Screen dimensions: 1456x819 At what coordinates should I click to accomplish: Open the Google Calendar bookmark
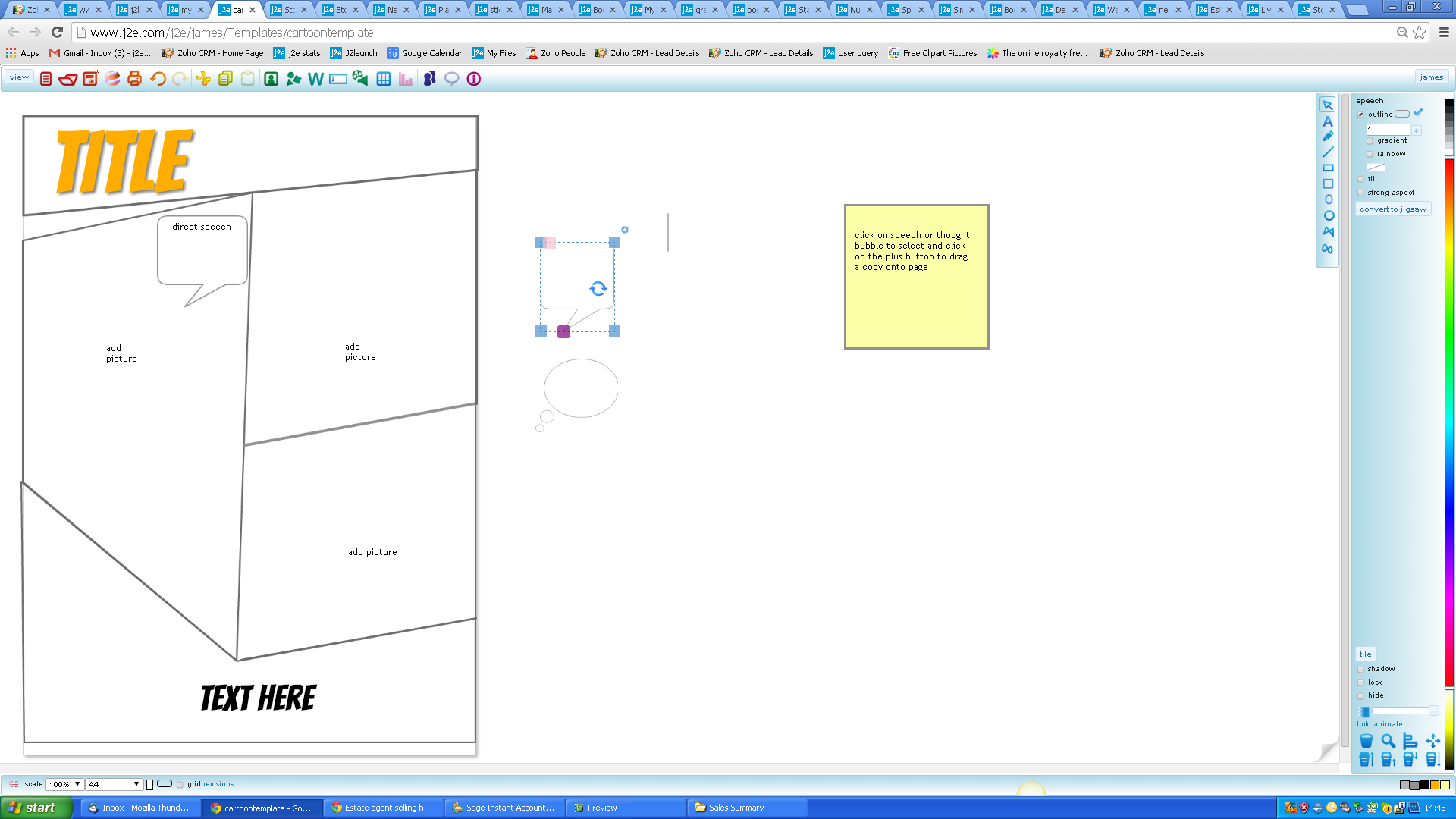coord(425,53)
